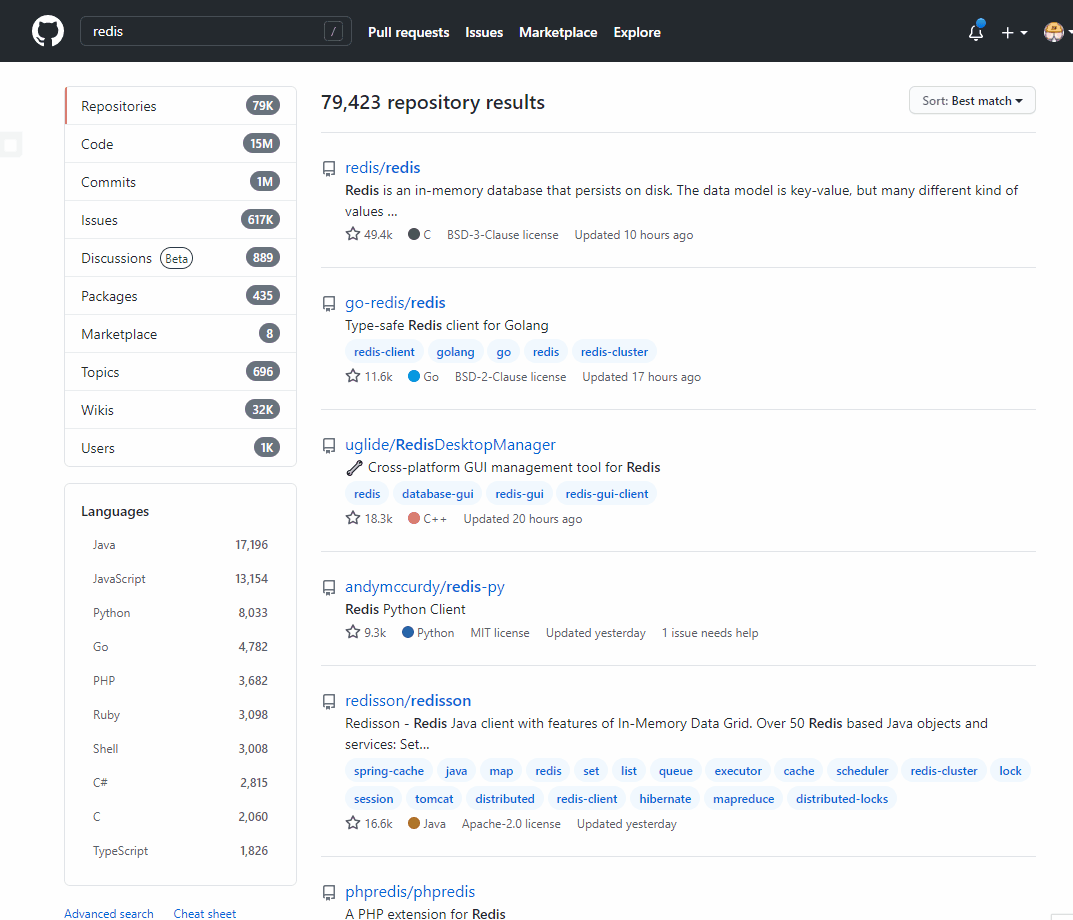The height and width of the screenshot is (920, 1073).
Task: Click the repository icon beside uglide/RedisDesktopManager
Action: pyautogui.click(x=328, y=445)
